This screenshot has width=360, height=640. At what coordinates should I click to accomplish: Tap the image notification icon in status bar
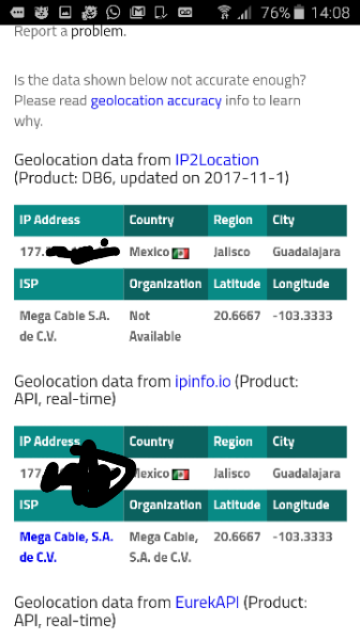click(x=65, y=12)
